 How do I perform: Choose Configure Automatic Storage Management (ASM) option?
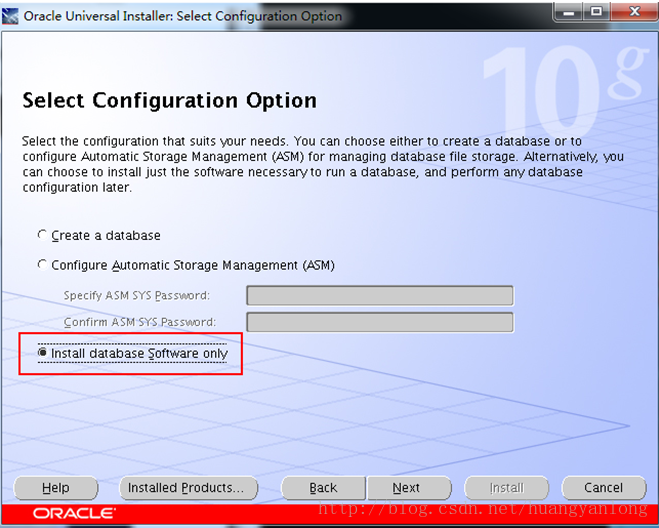(42, 265)
